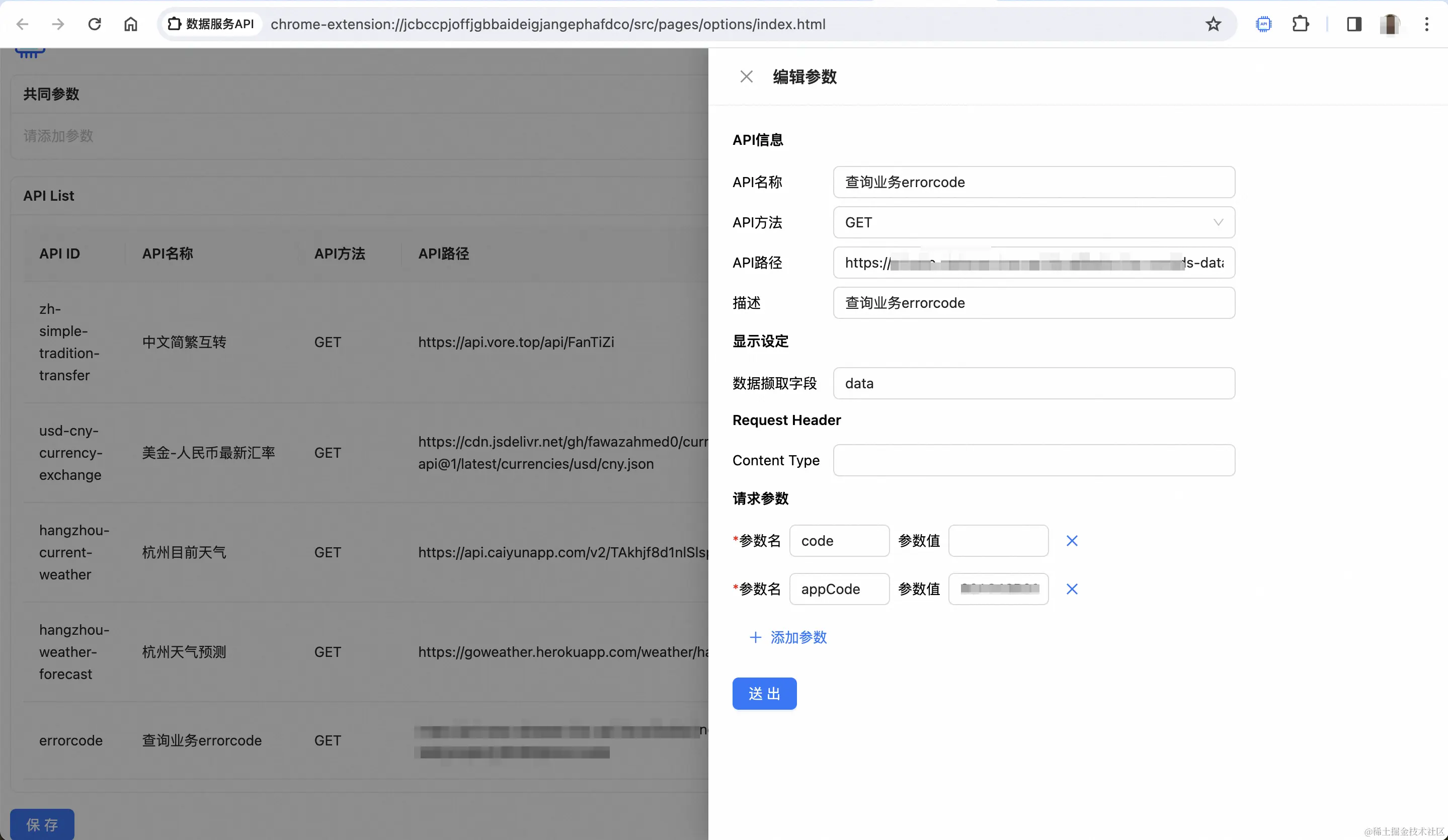
Task: Remove the appCode parameter row
Action: (x=1072, y=589)
